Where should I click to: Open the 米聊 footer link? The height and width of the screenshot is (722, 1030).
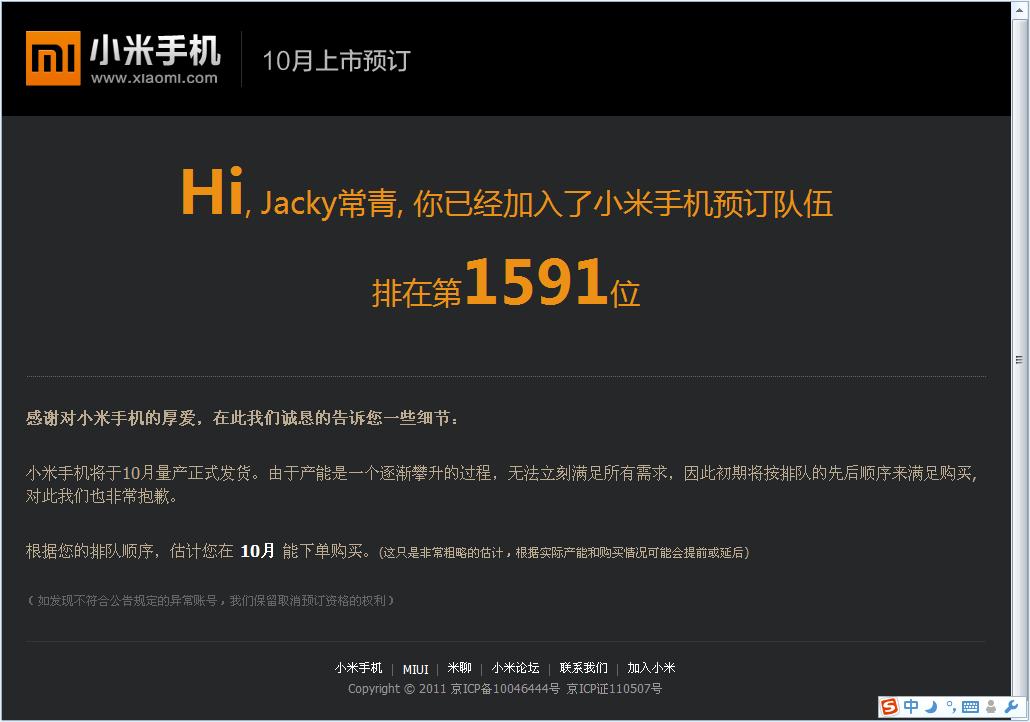[459, 668]
